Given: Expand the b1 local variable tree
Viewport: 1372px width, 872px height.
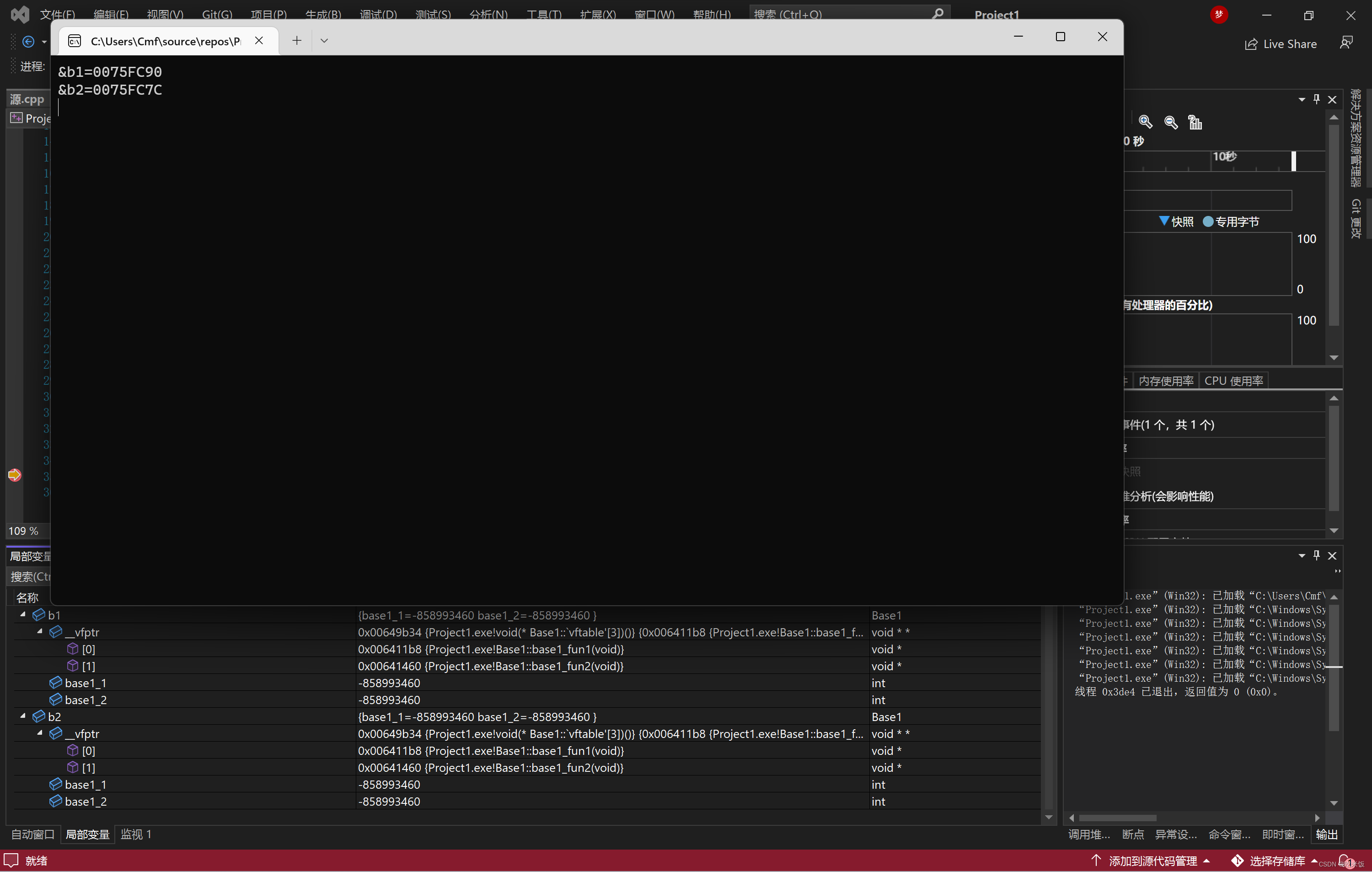Looking at the screenshot, I should coord(22,614).
